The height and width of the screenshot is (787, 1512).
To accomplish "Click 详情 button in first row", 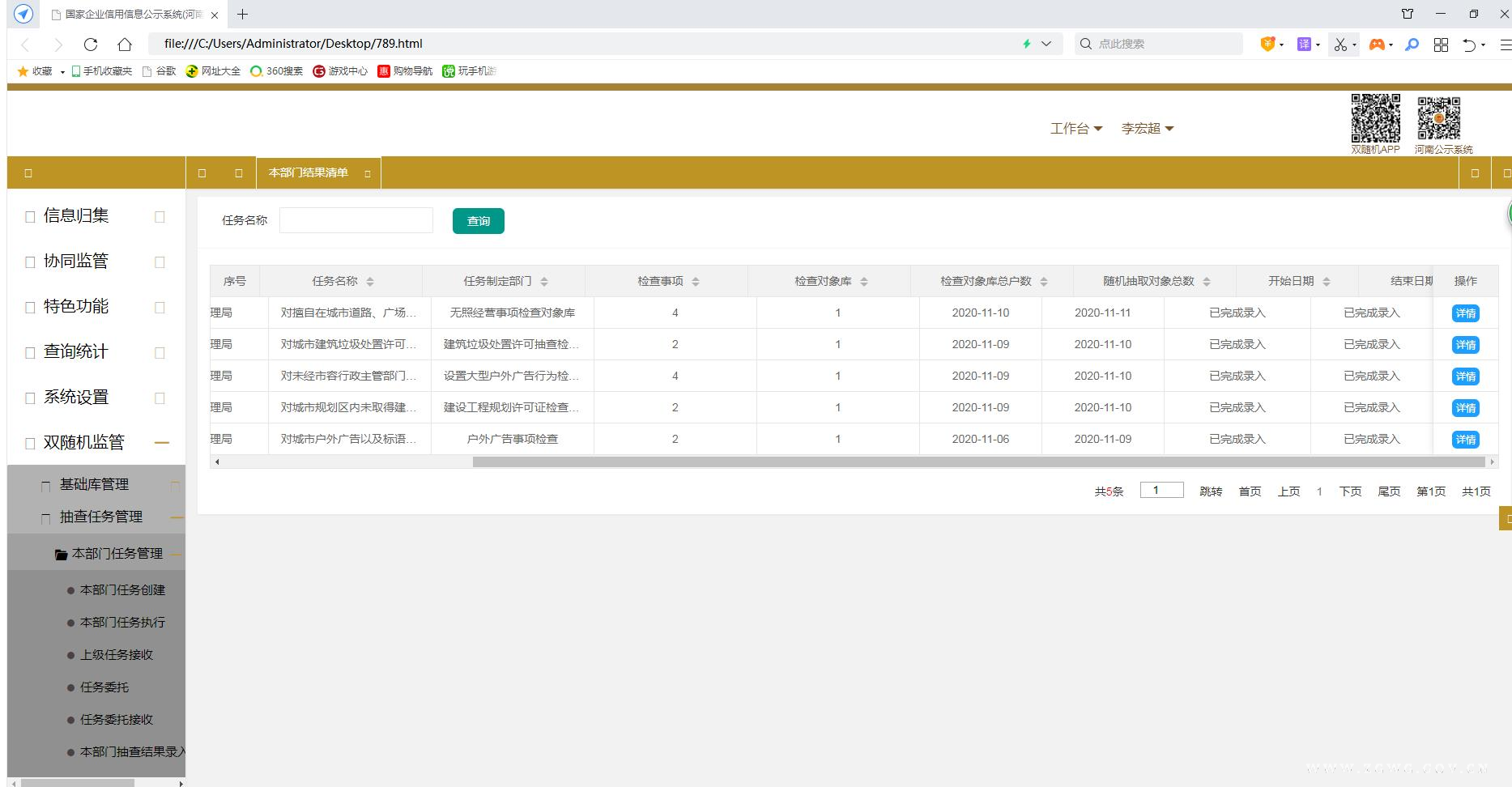I will 1465,313.
